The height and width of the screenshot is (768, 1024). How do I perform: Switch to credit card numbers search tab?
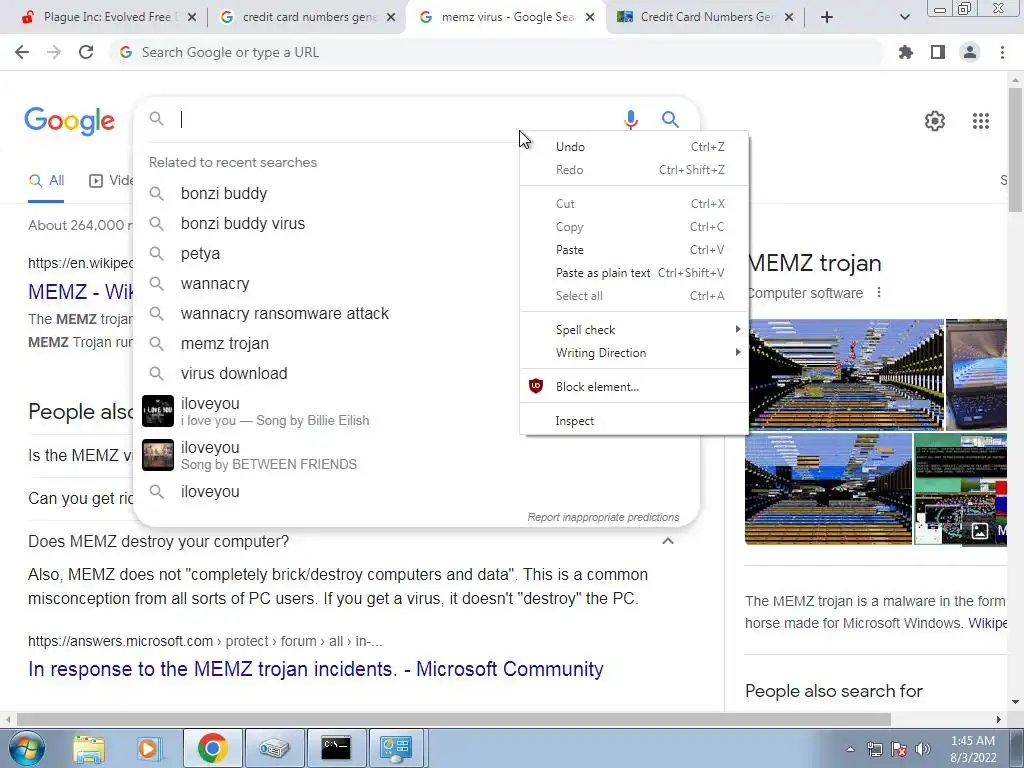point(307,17)
